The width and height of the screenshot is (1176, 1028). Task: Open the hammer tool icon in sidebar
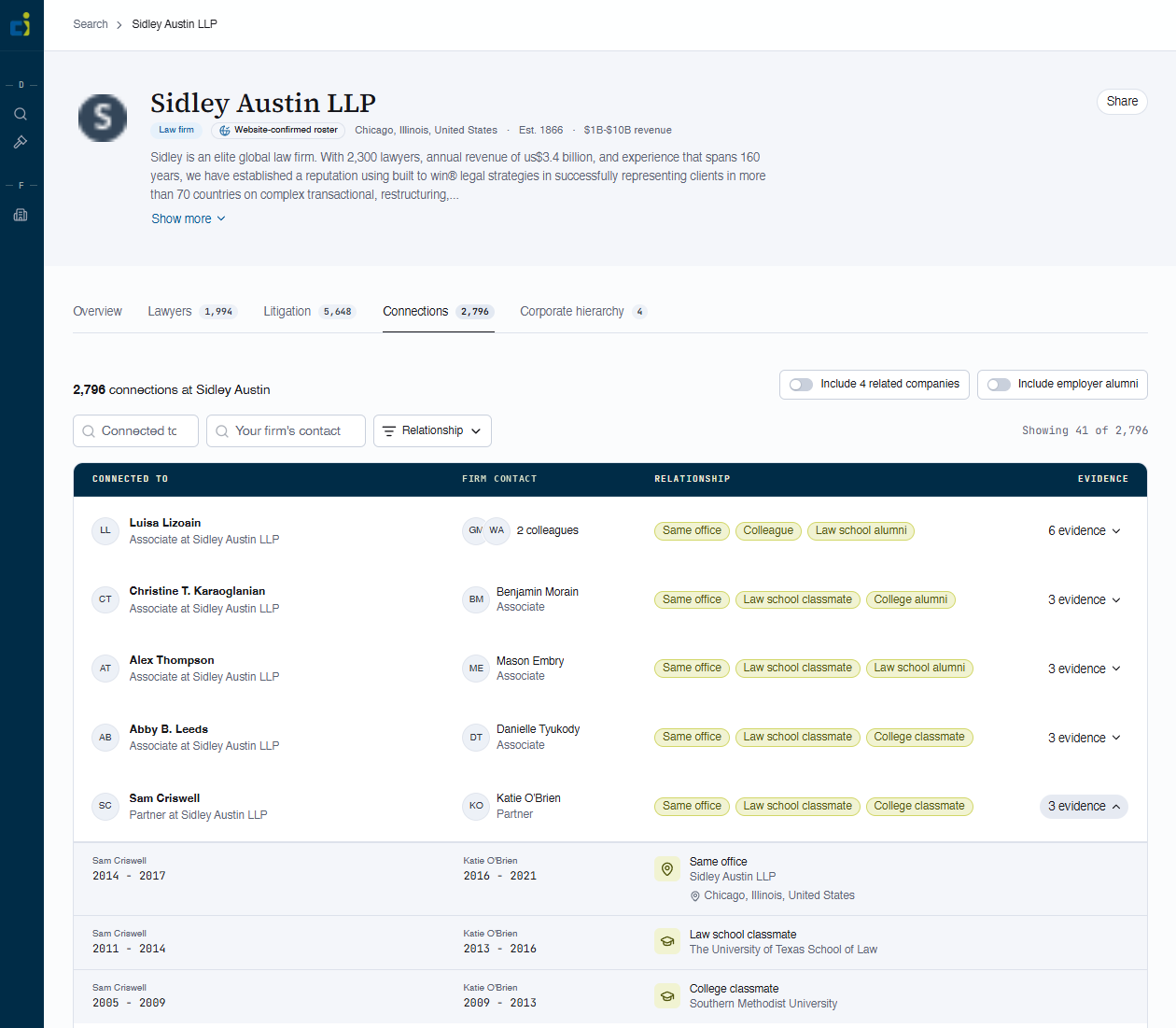tap(21, 142)
